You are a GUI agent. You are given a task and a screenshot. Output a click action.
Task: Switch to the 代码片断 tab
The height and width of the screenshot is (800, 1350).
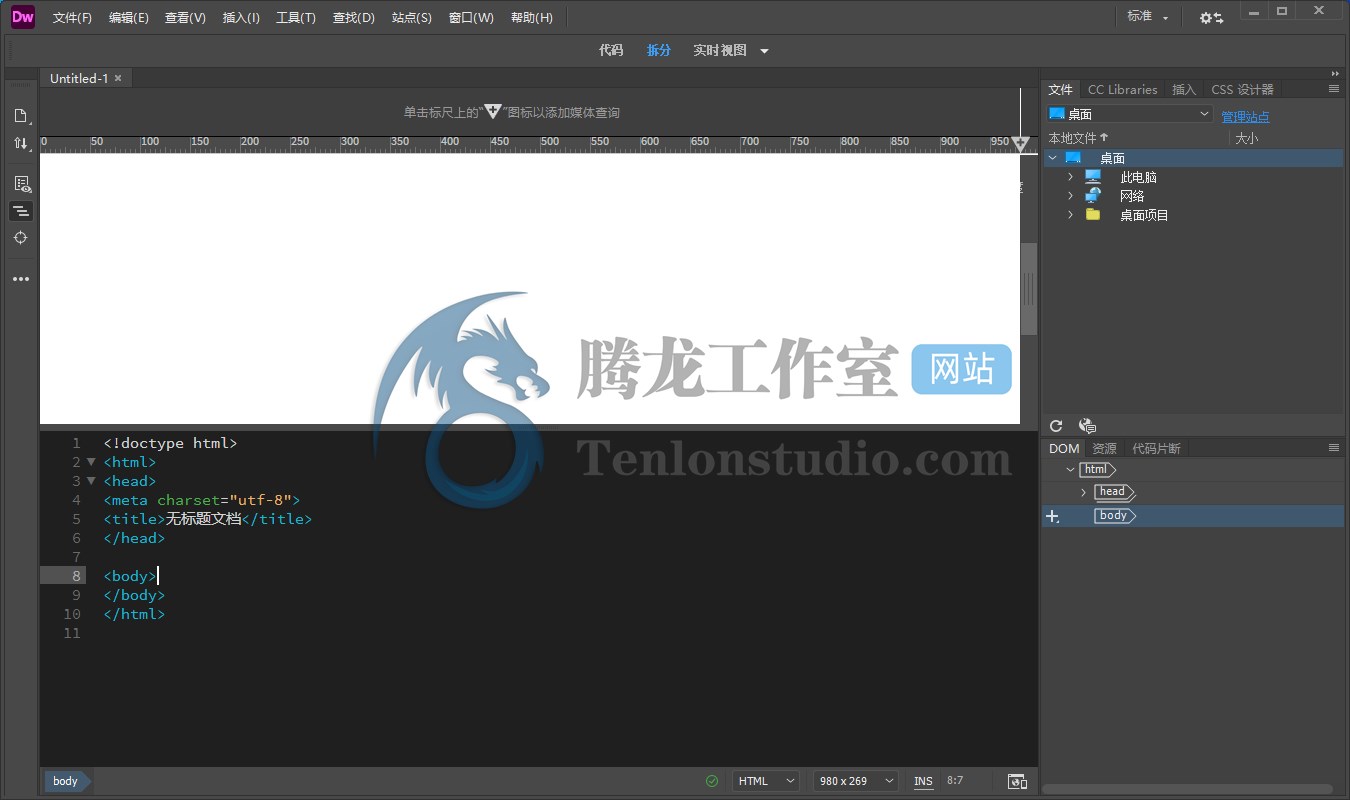pyautogui.click(x=1156, y=448)
